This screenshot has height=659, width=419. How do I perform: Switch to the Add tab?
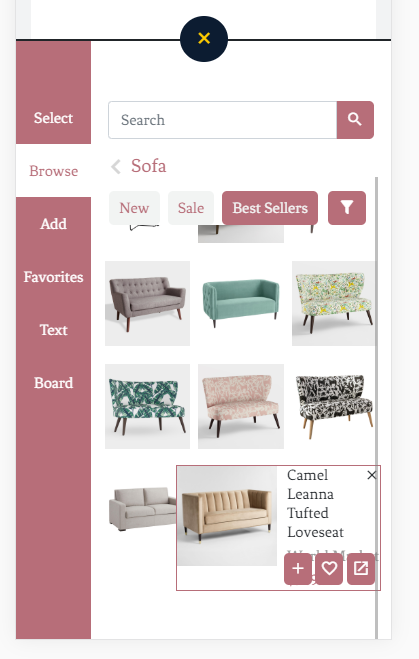click(x=53, y=224)
